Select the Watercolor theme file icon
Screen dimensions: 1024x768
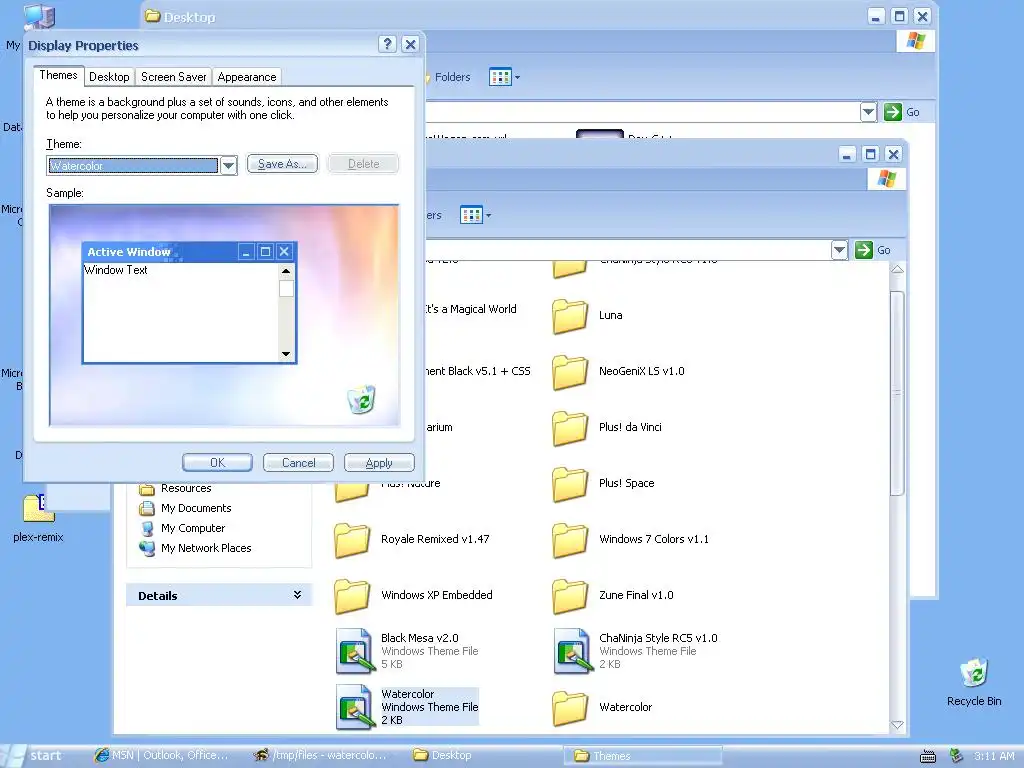click(354, 706)
